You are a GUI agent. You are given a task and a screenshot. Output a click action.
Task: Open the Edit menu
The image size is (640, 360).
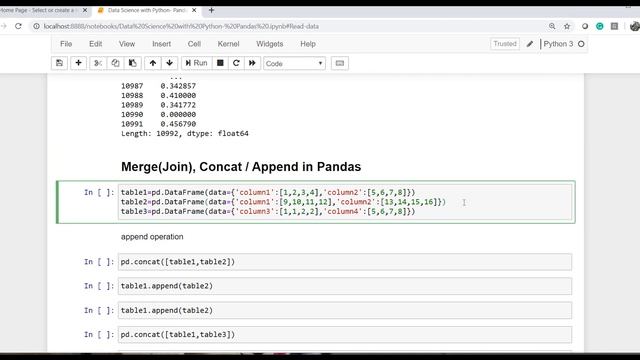point(96,44)
